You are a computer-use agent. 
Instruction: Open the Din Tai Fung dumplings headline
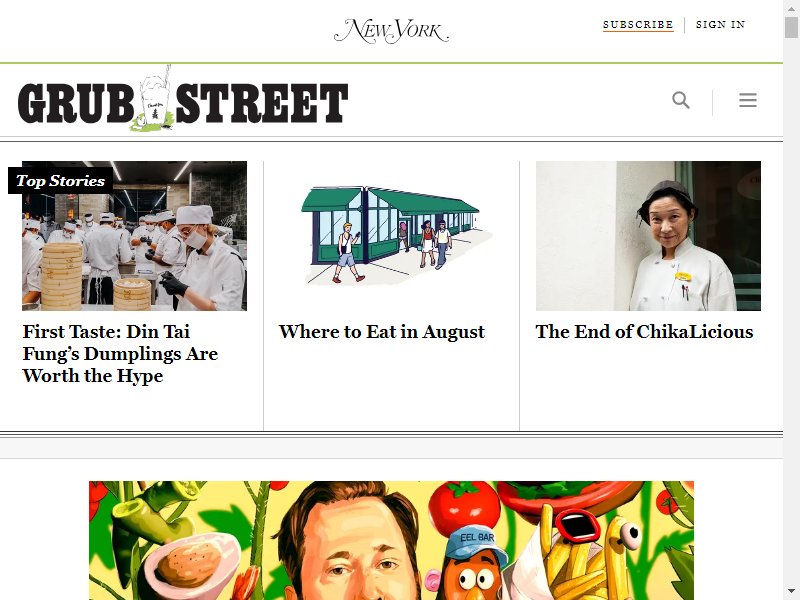click(120, 354)
